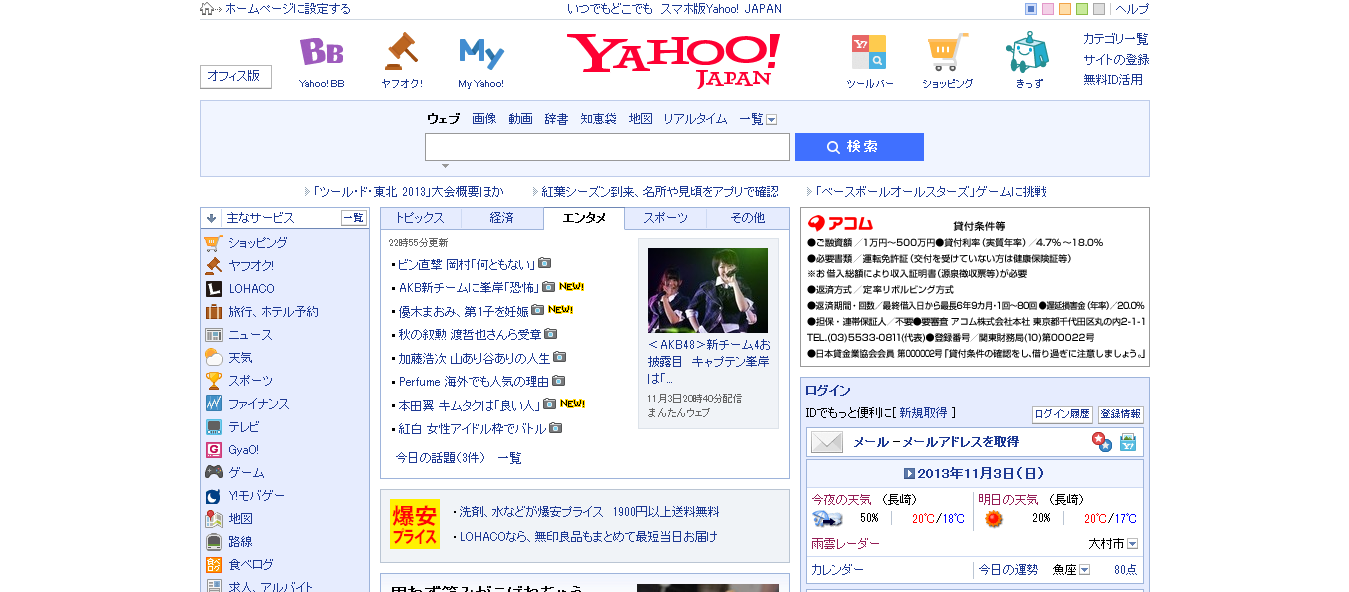
Task: Click the Yahoo! box photo icon beside mail
Action: point(1127,442)
